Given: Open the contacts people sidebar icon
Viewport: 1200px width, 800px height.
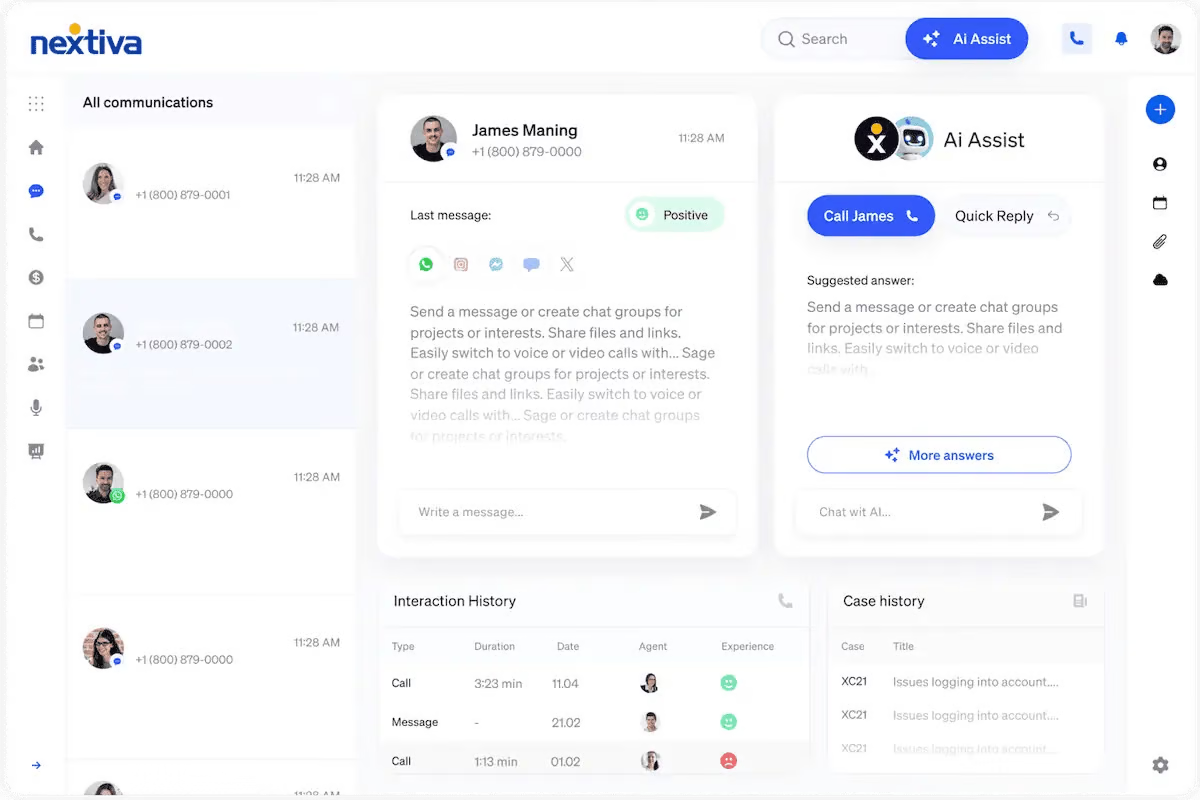Looking at the screenshot, I should [36, 365].
